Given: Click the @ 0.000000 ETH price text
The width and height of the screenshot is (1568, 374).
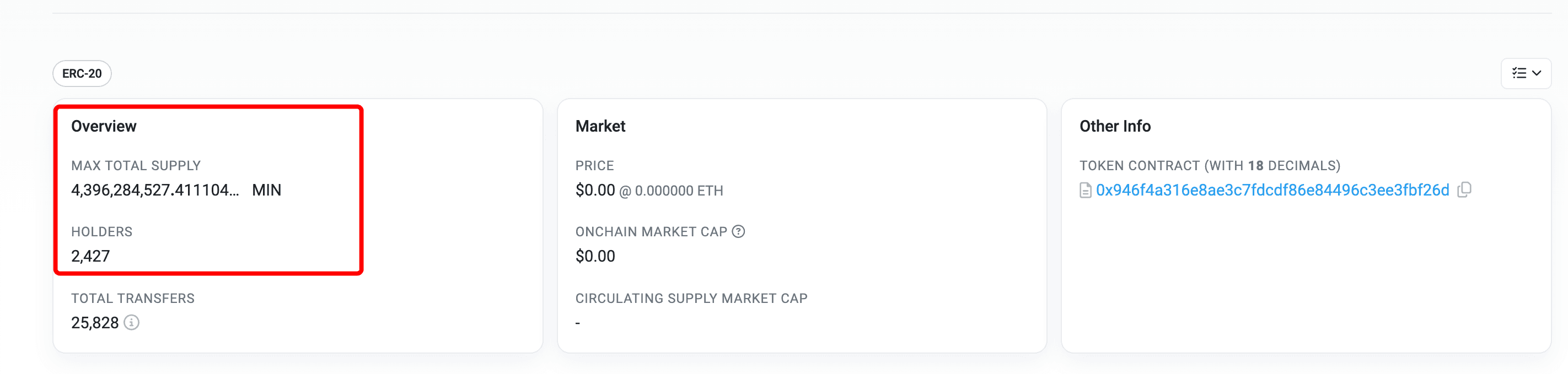Looking at the screenshot, I should (x=672, y=191).
